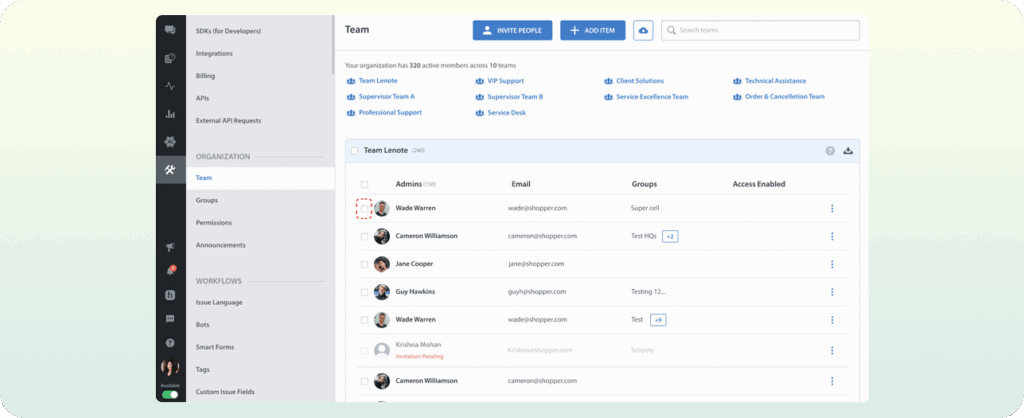
Task: Toggle the Available status switch
Action: (x=170, y=394)
